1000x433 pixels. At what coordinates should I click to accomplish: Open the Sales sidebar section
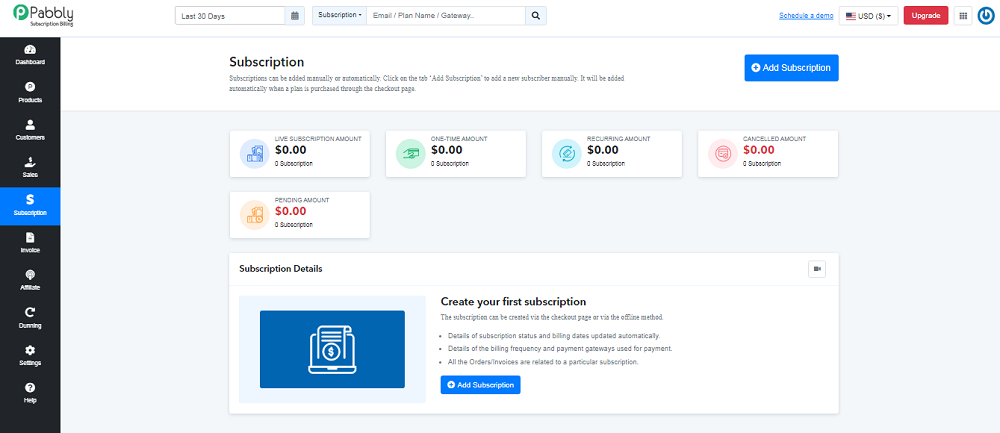30,168
